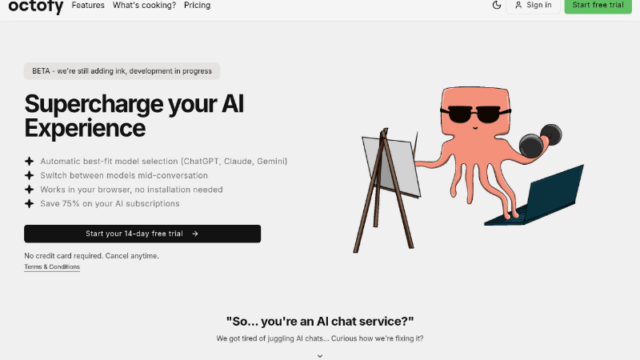Click Works in your browser text
This screenshot has height=360, width=640.
(x=131, y=189)
